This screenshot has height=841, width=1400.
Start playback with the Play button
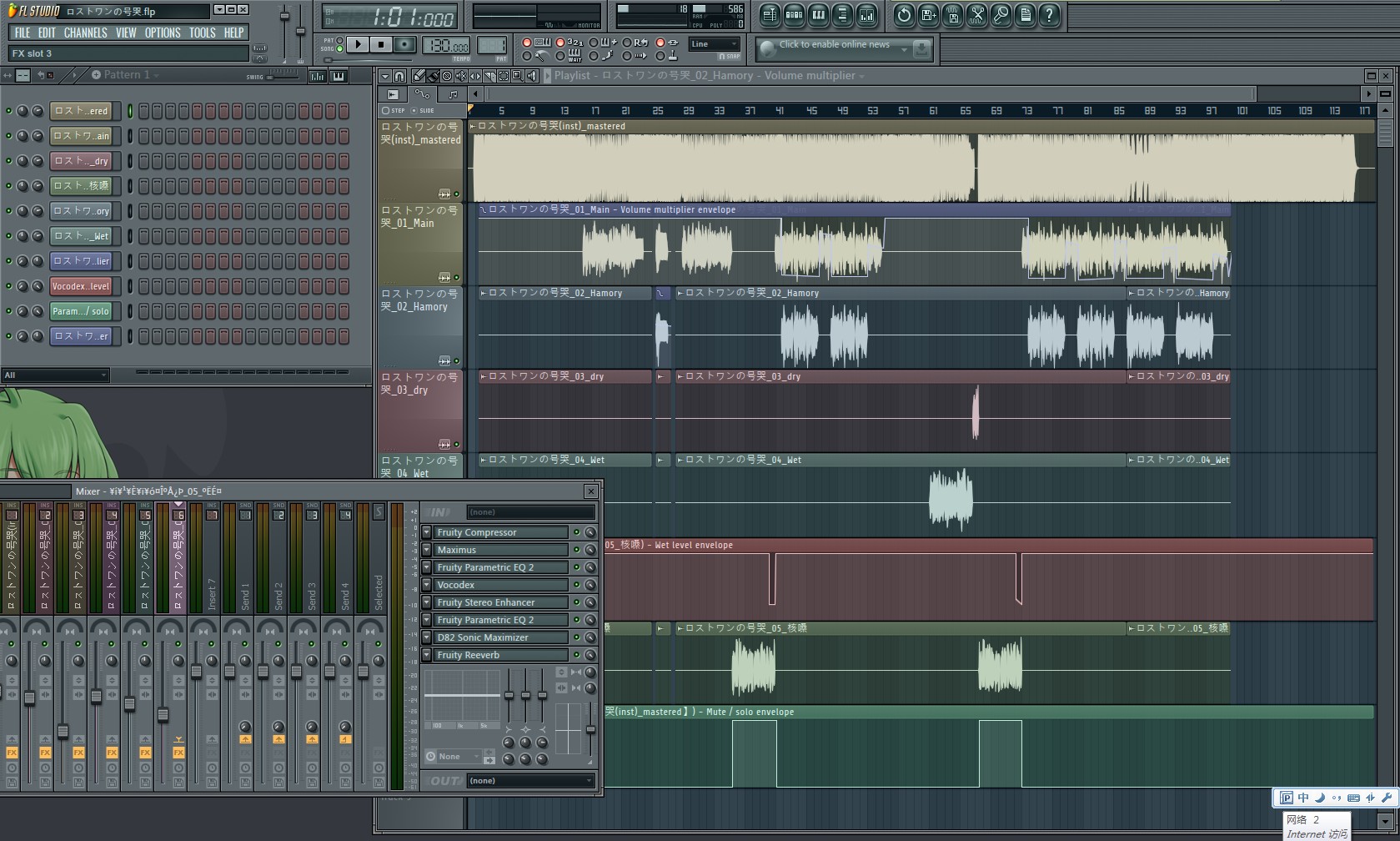[357, 44]
